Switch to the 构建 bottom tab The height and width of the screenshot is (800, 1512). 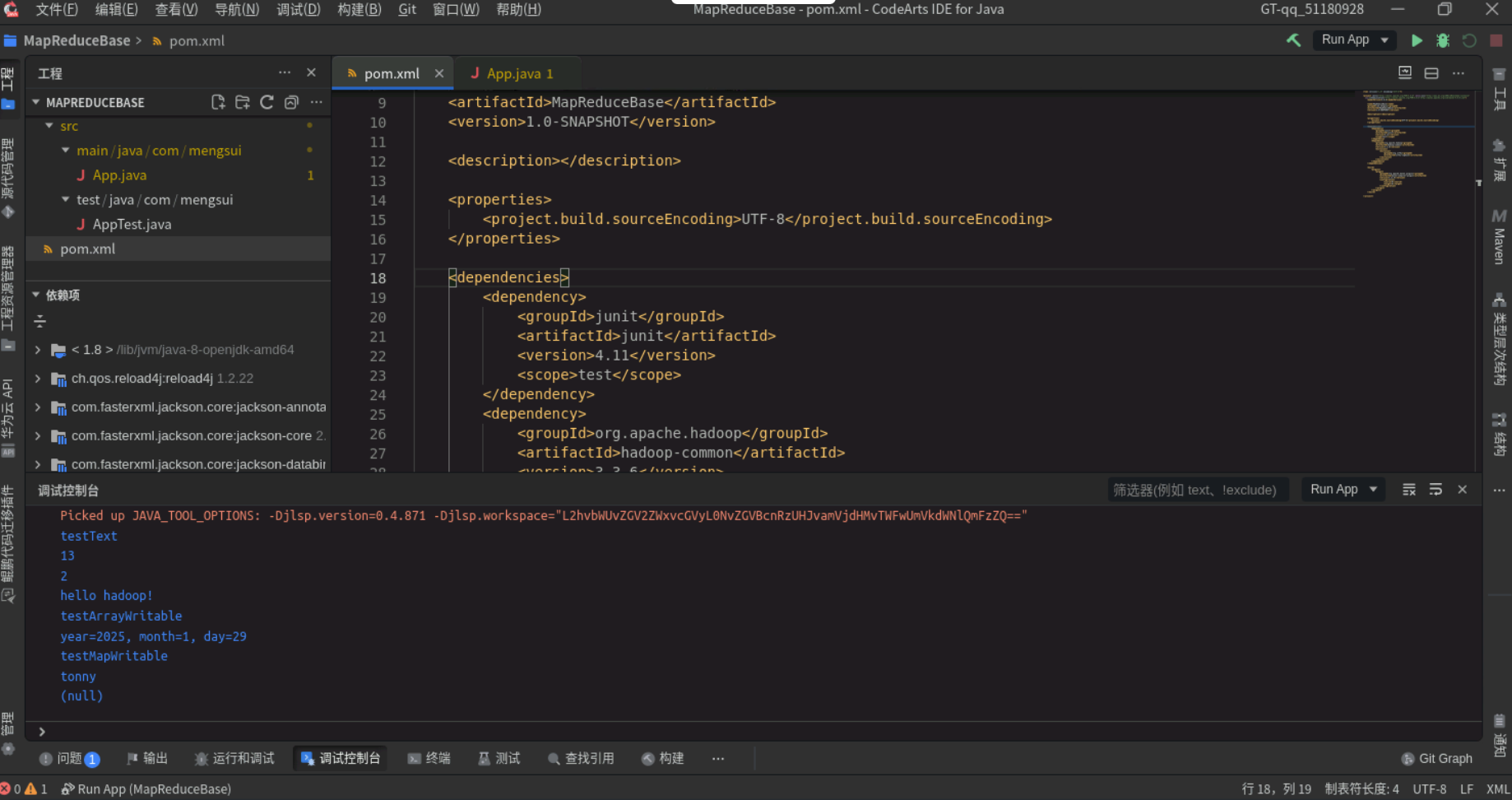point(663,759)
